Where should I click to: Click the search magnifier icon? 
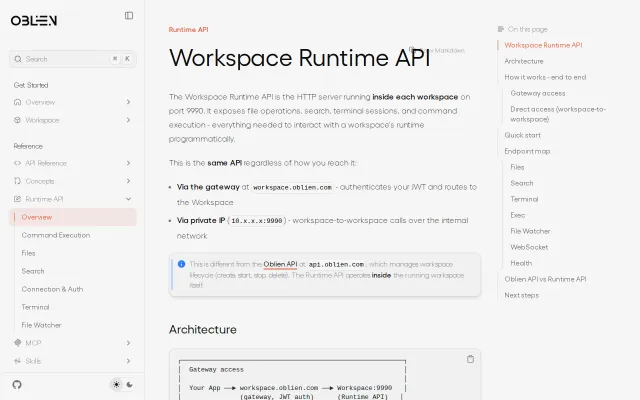coord(18,59)
